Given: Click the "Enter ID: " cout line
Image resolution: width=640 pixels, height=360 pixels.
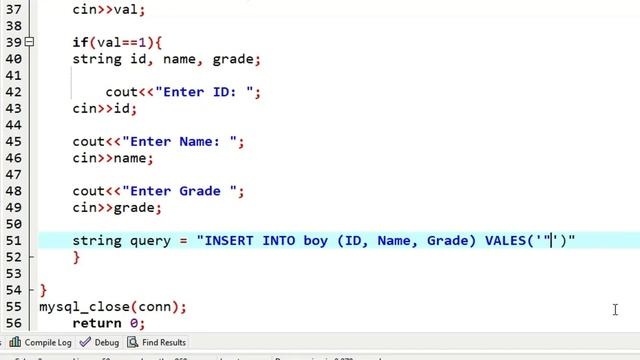Looking at the screenshot, I should pyautogui.click(x=183, y=92).
